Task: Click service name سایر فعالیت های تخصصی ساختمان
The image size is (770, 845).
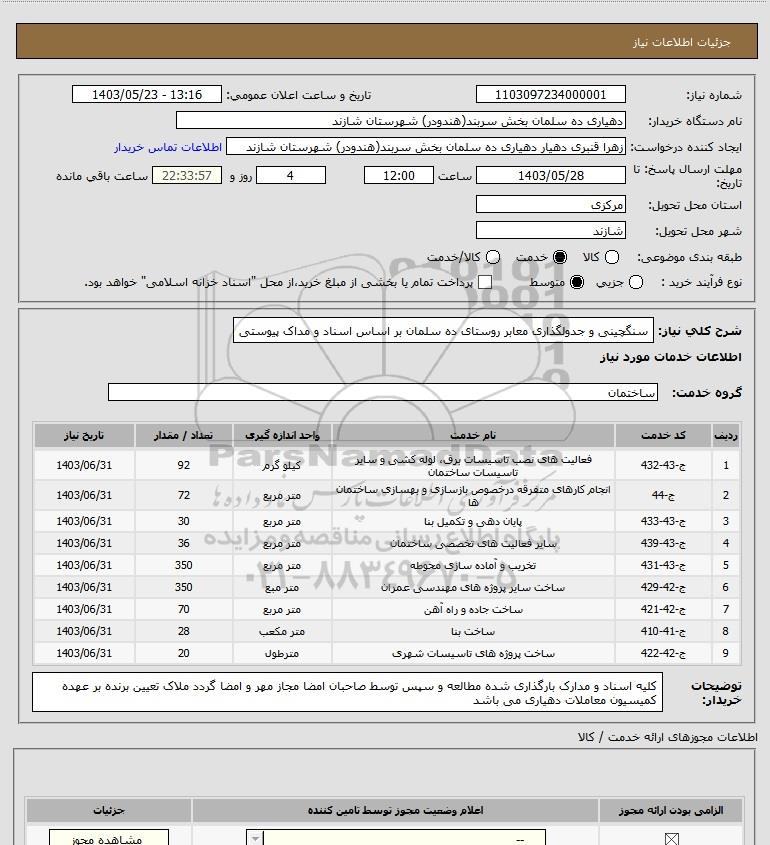Action: click(473, 544)
